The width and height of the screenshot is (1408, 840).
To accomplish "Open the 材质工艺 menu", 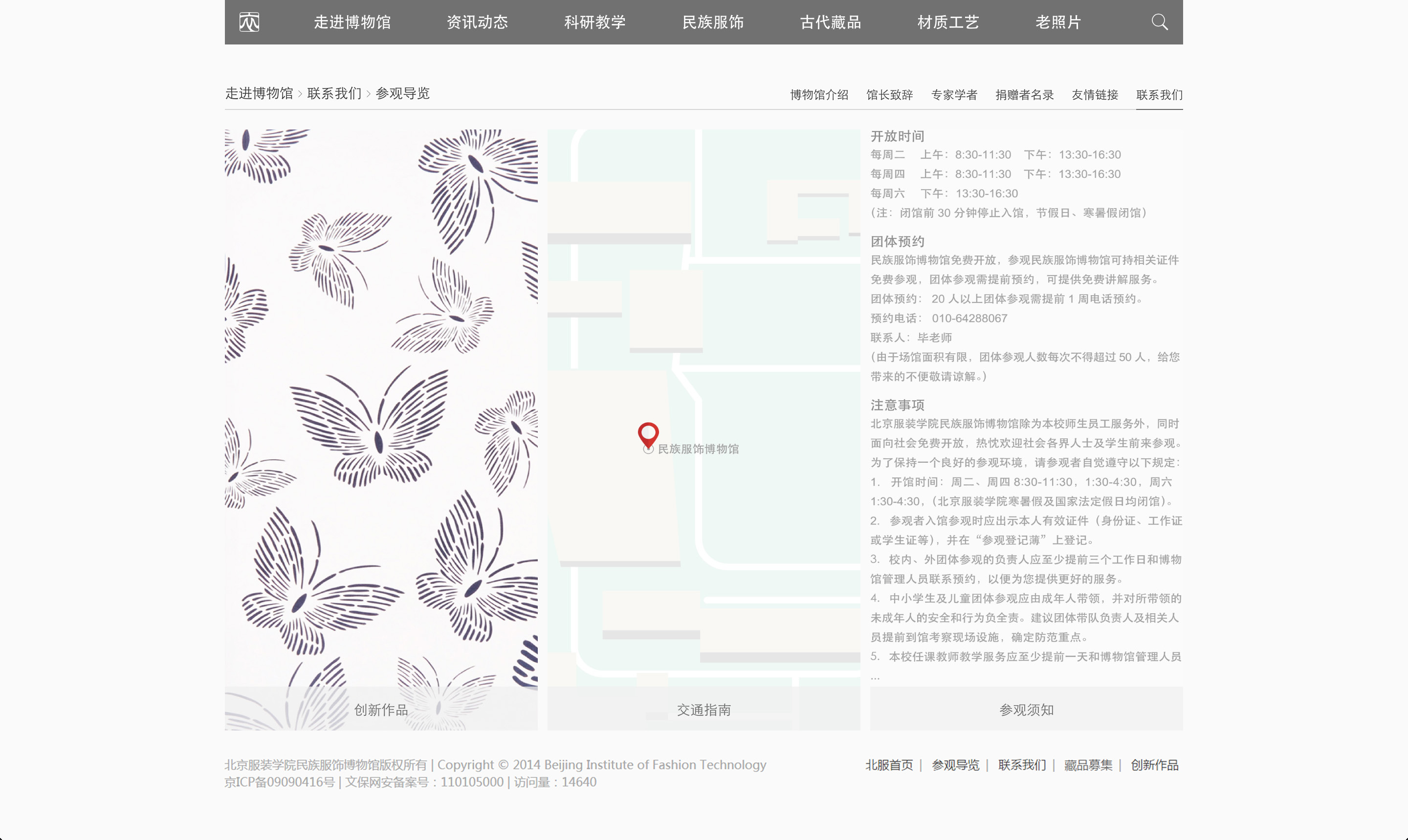I will [x=948, y=22].
